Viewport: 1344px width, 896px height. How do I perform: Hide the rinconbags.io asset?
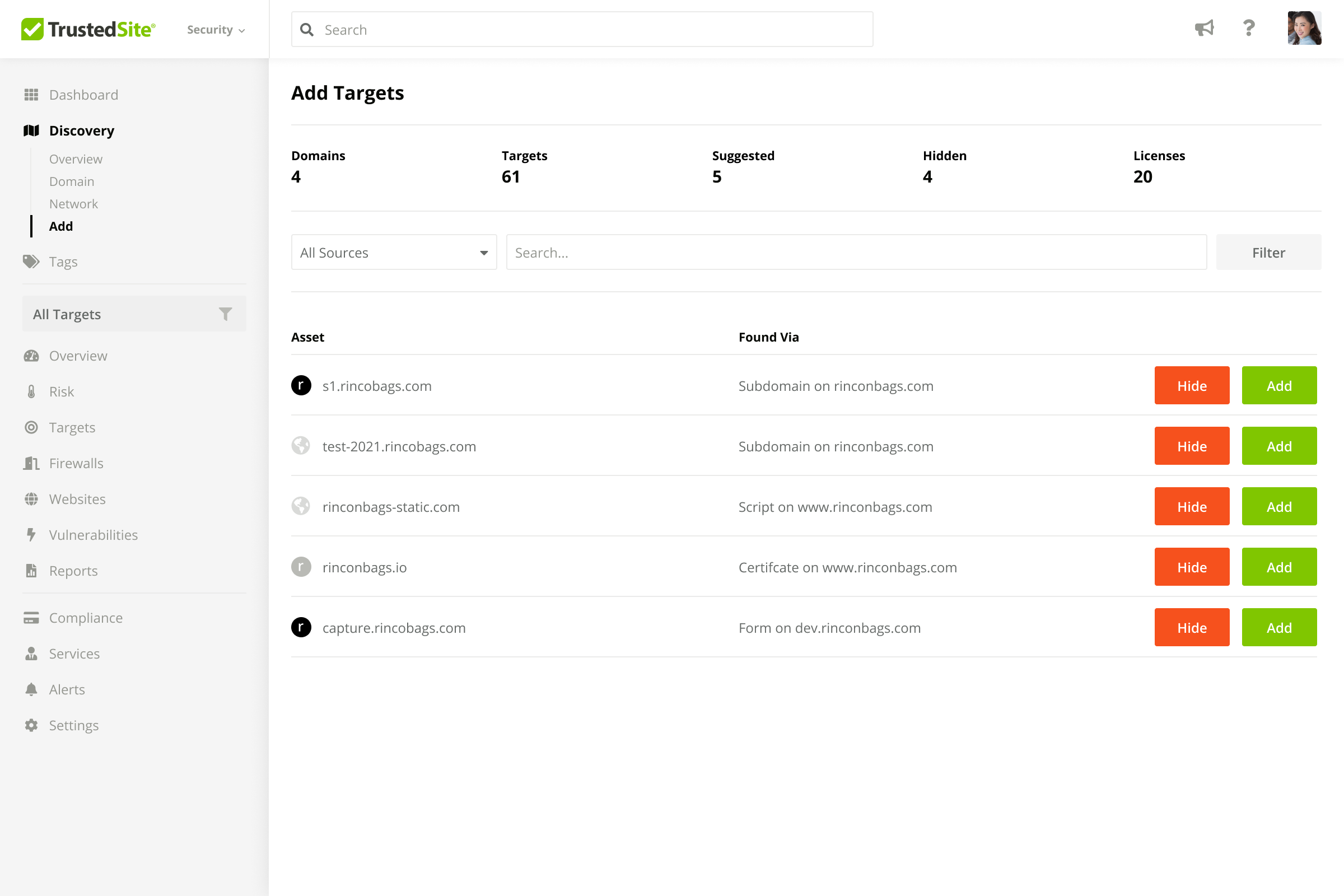tap(1192, 567)
